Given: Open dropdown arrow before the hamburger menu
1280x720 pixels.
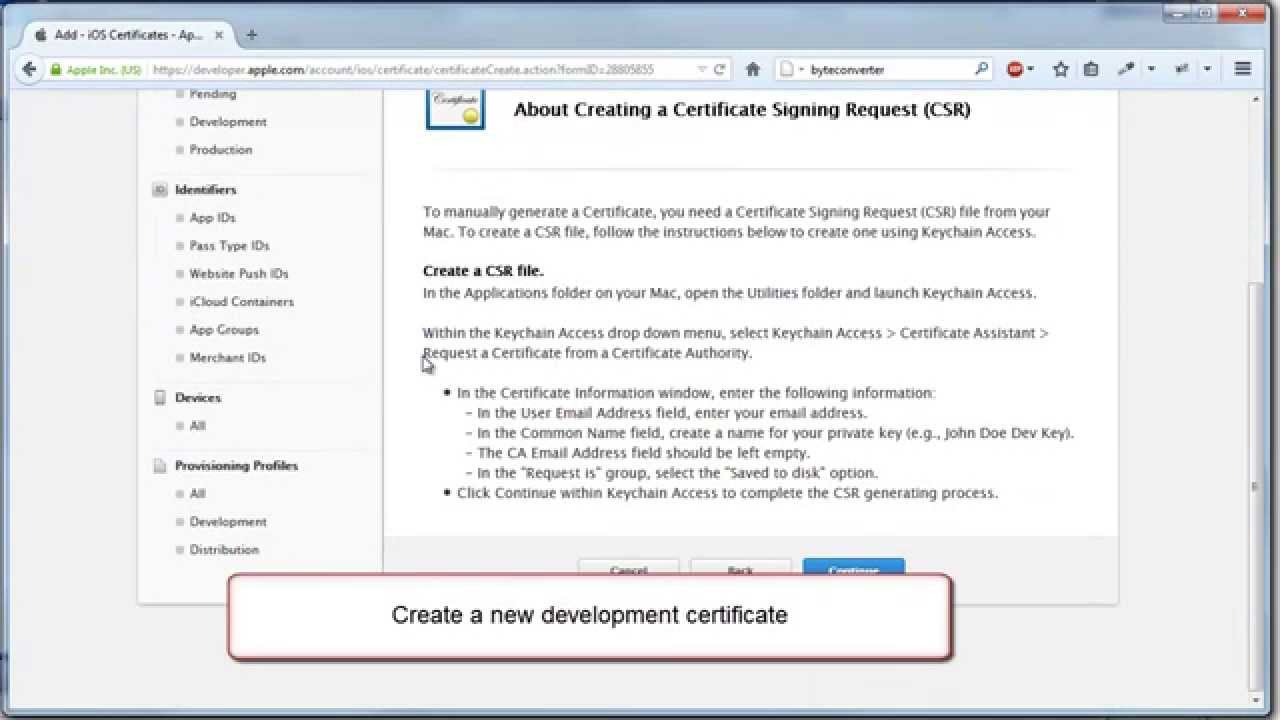Looking at the screenshot, I should (x=1207, y=70).
